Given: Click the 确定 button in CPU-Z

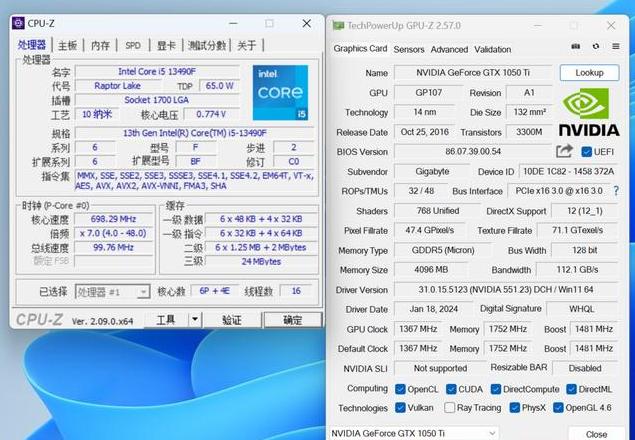Looking at the screenshot, I should coord(292,320).
